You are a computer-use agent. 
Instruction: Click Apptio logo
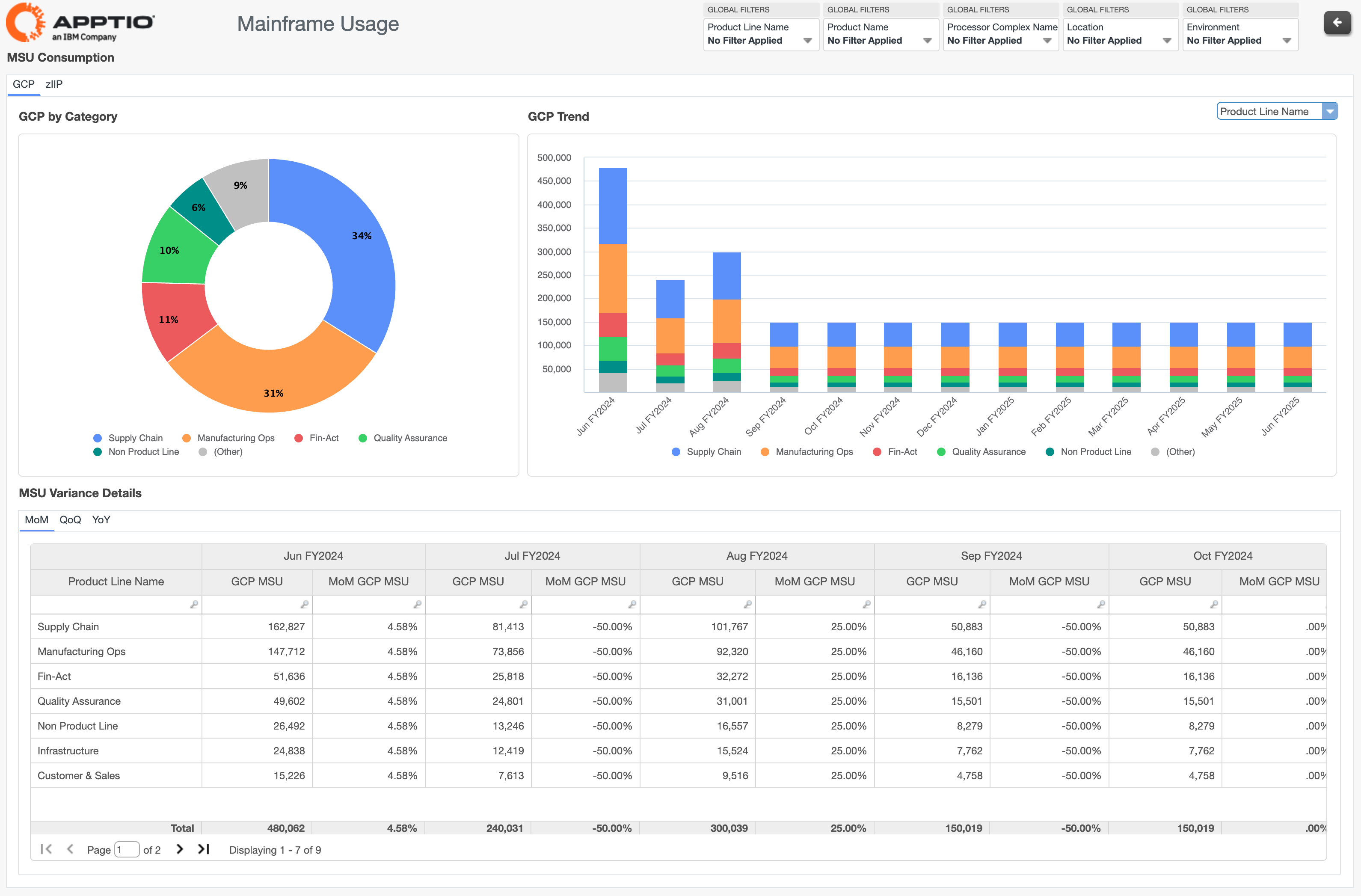[80, 23]
